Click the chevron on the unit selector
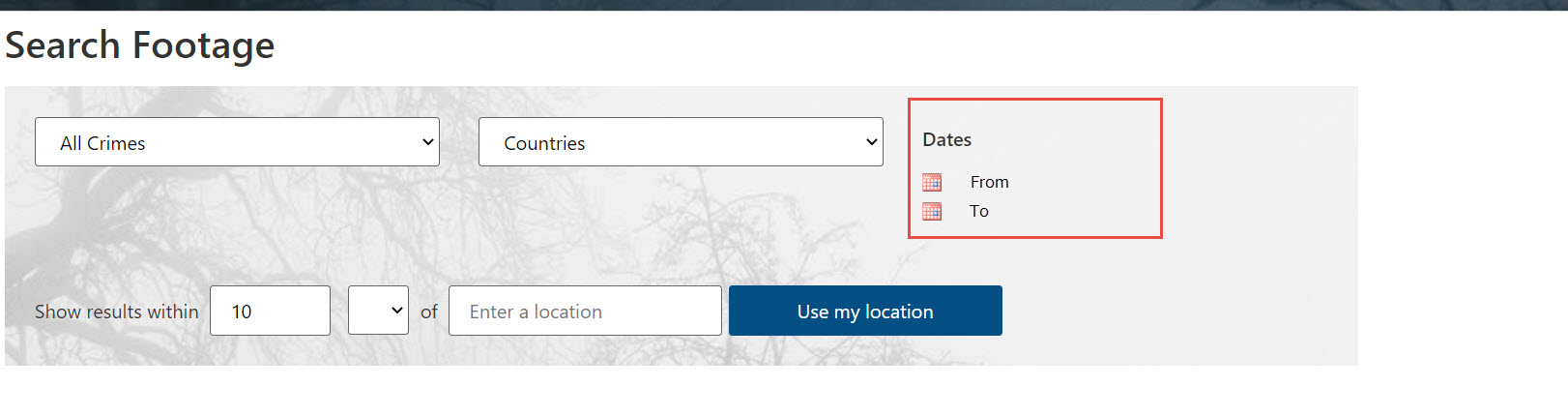The width and height of the screenshot is (1568, 416). pos(396,311)
